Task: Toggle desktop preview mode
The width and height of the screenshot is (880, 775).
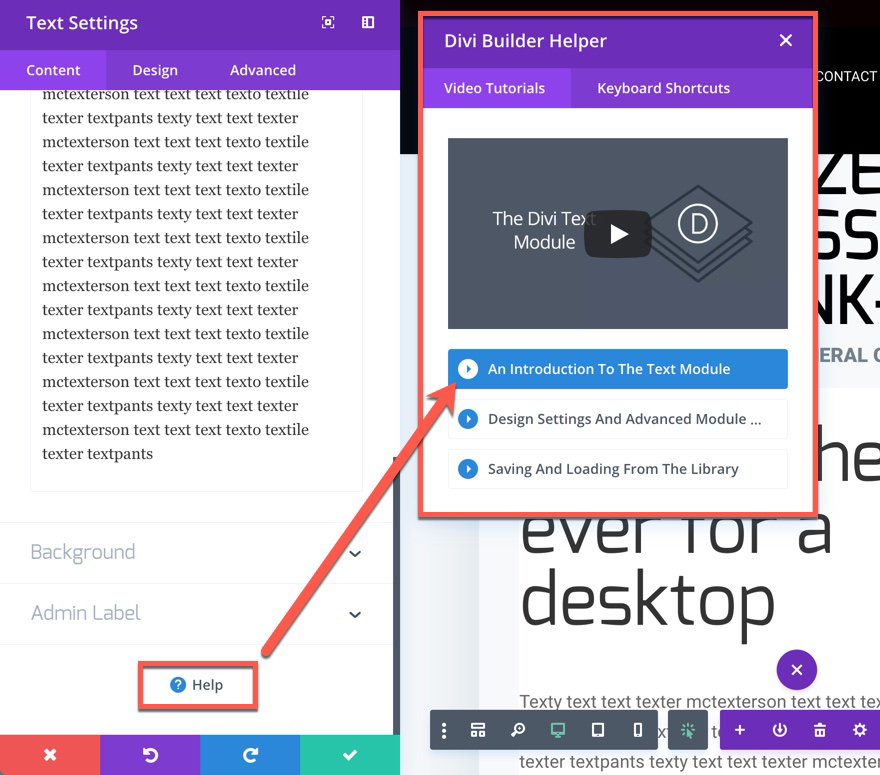Action: click(x=558, y=731)
